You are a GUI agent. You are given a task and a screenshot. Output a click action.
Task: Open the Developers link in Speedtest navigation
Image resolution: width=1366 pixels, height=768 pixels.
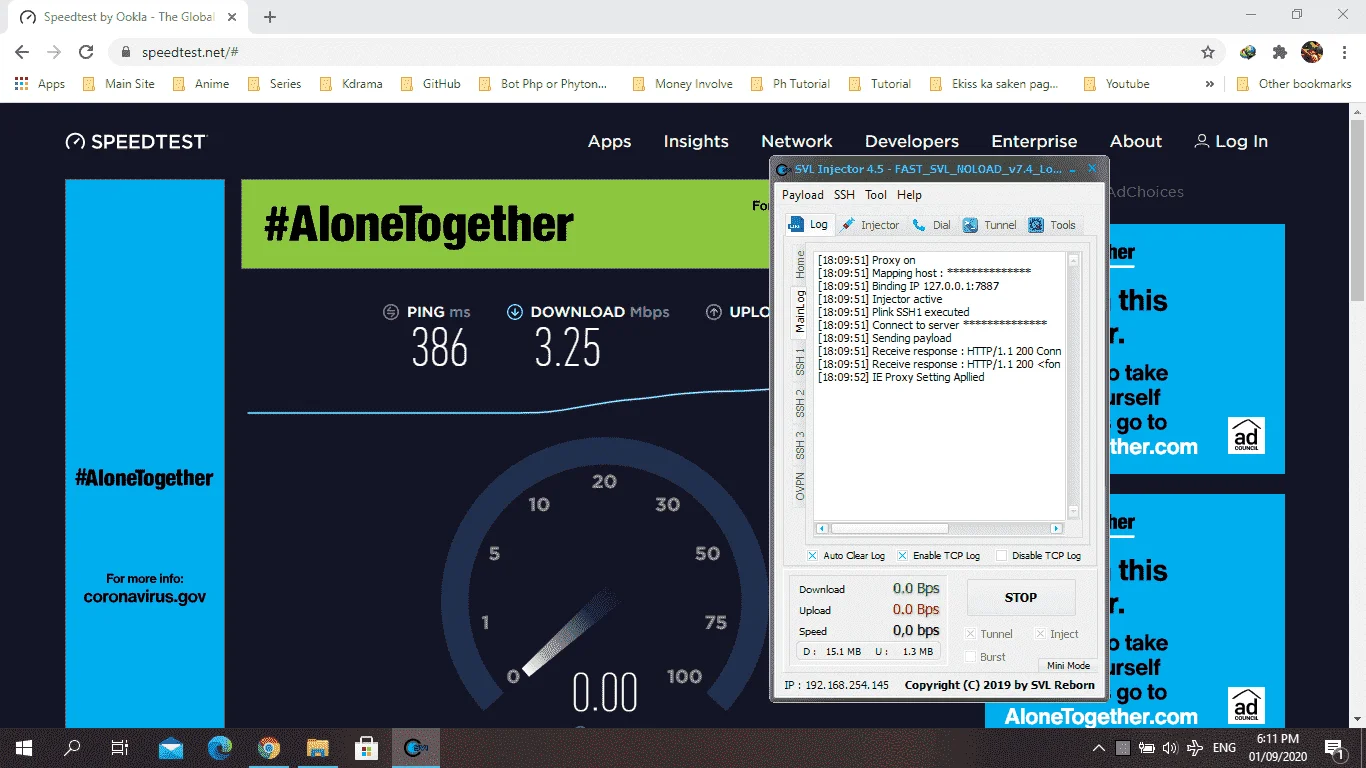[912, 142]
